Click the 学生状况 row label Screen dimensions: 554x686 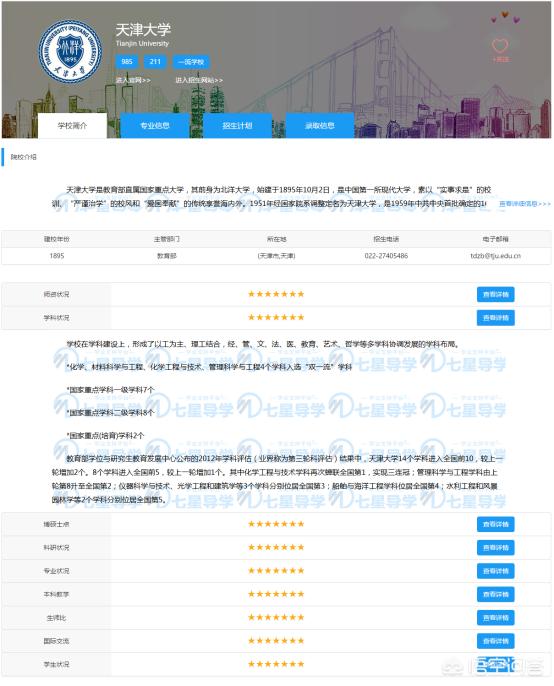click(56, 665)
